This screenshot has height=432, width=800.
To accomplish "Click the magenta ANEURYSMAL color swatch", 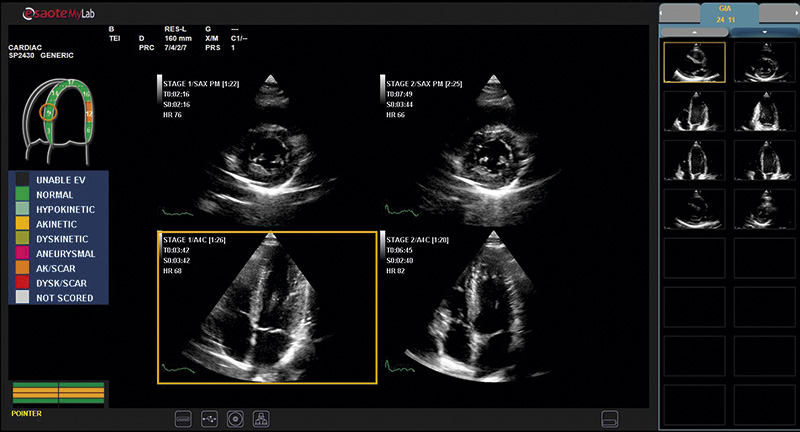I will tap(22, 253).
